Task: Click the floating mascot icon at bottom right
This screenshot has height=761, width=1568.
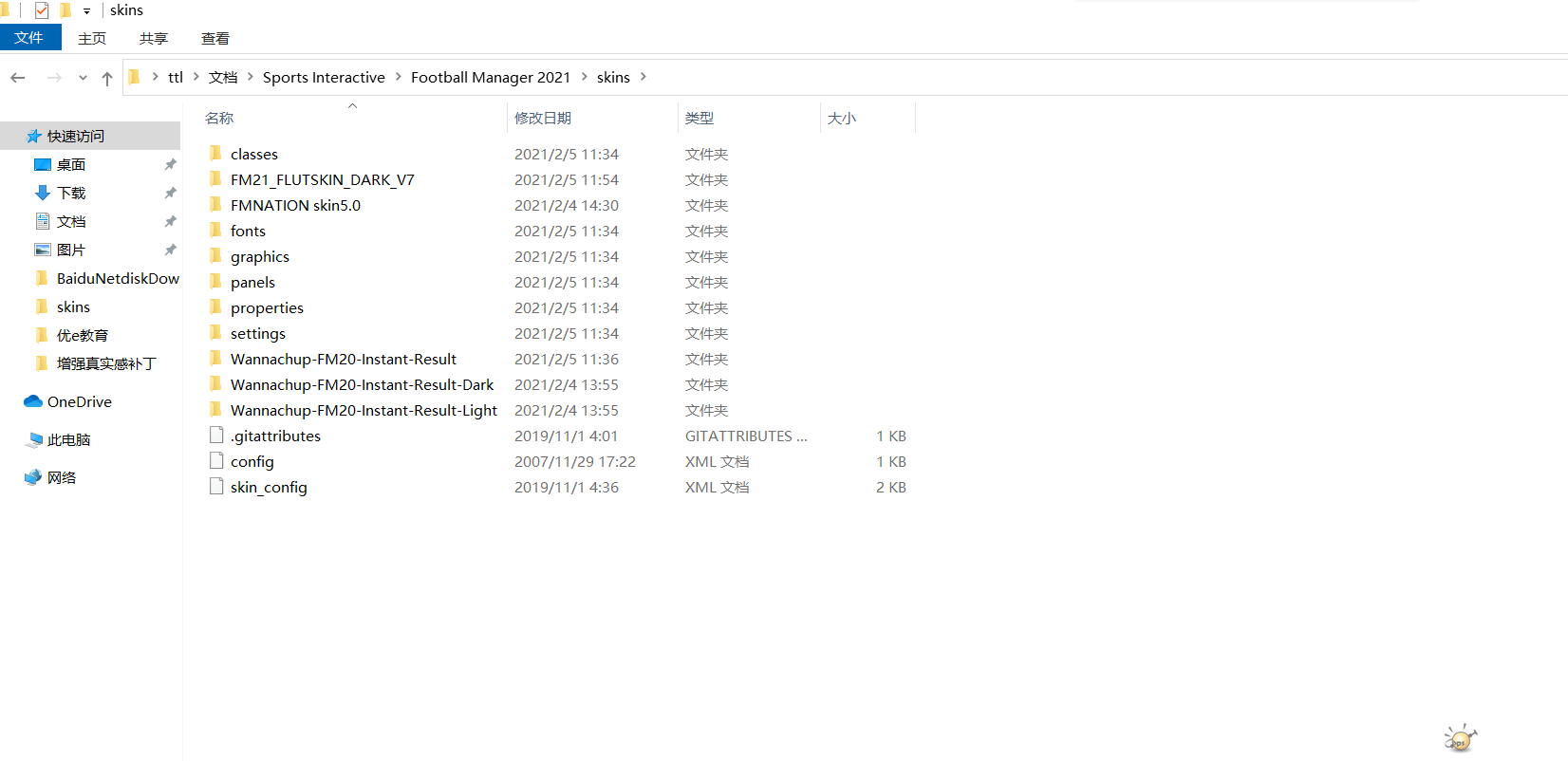Action: [1460, 738]
